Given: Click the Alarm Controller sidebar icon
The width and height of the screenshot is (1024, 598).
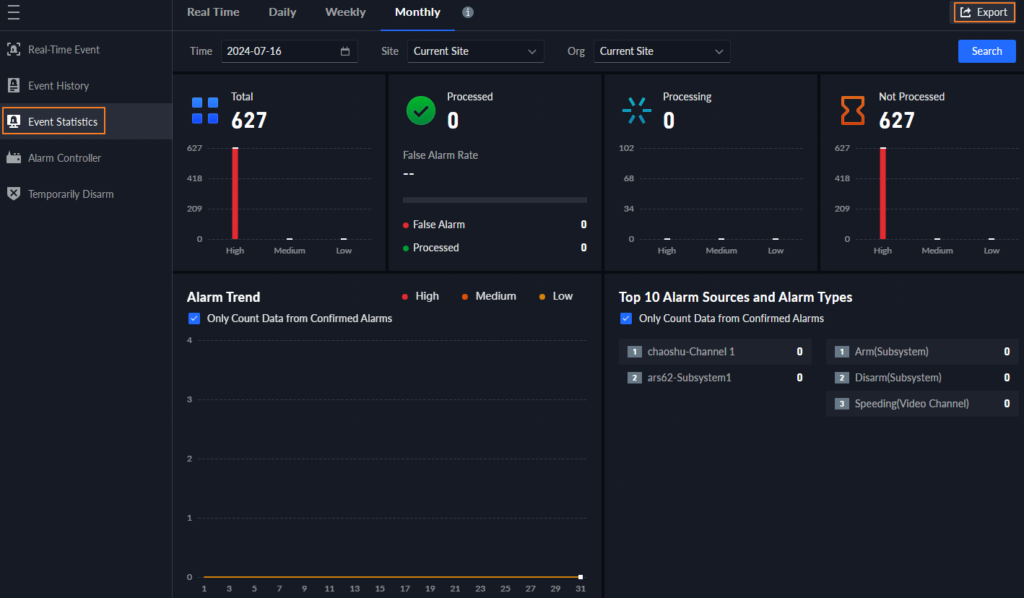Looking at the screenshot, I should [14, 158].
